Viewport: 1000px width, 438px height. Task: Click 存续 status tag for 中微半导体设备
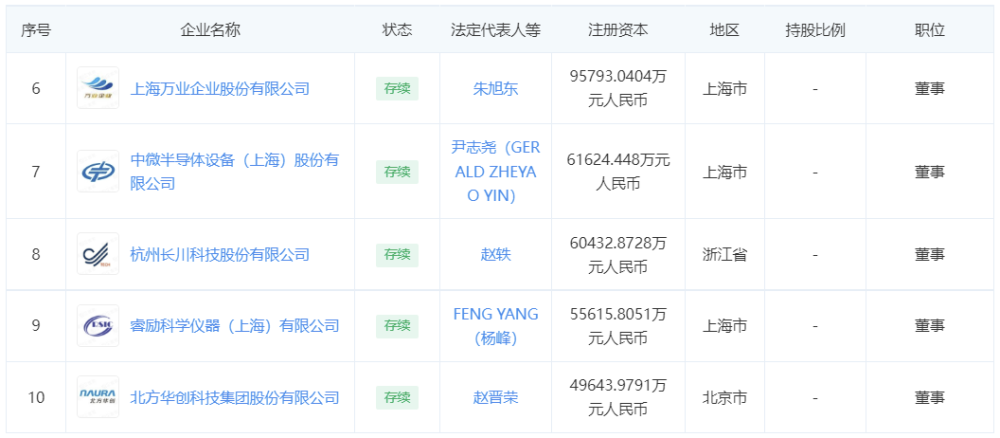(x=397, y=172)
